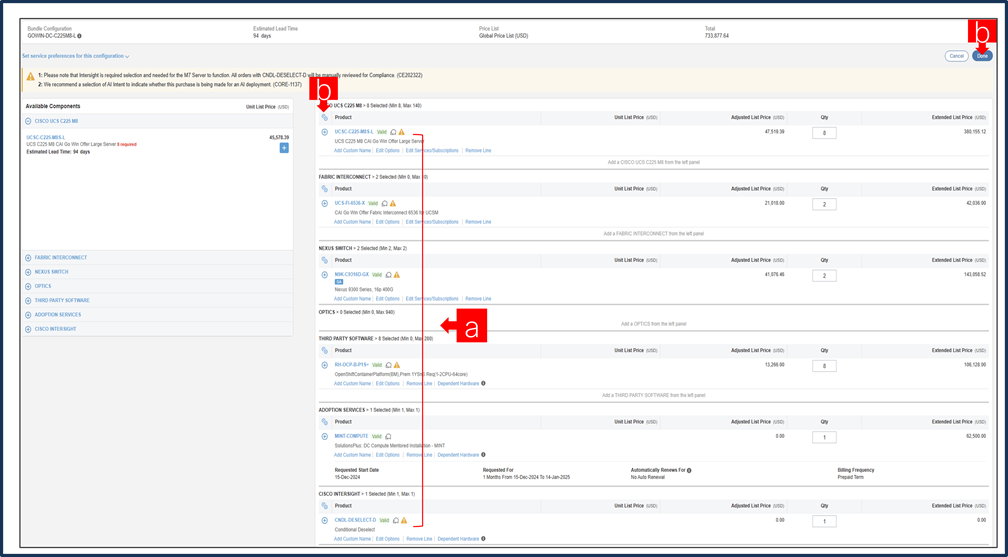Open the RH-OCP-B-P1S= product link
Image resolution: width=1008 pixels, height=557 pixels.
[352, 365]
